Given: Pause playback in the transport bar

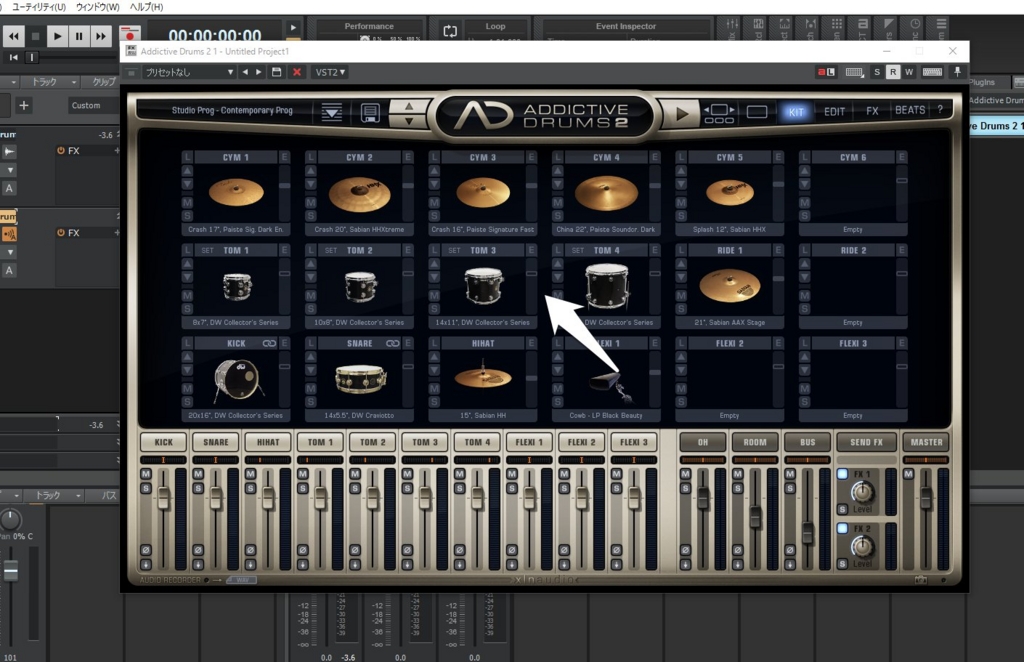Looking at the screenshot, I should [x=79, y=36].
